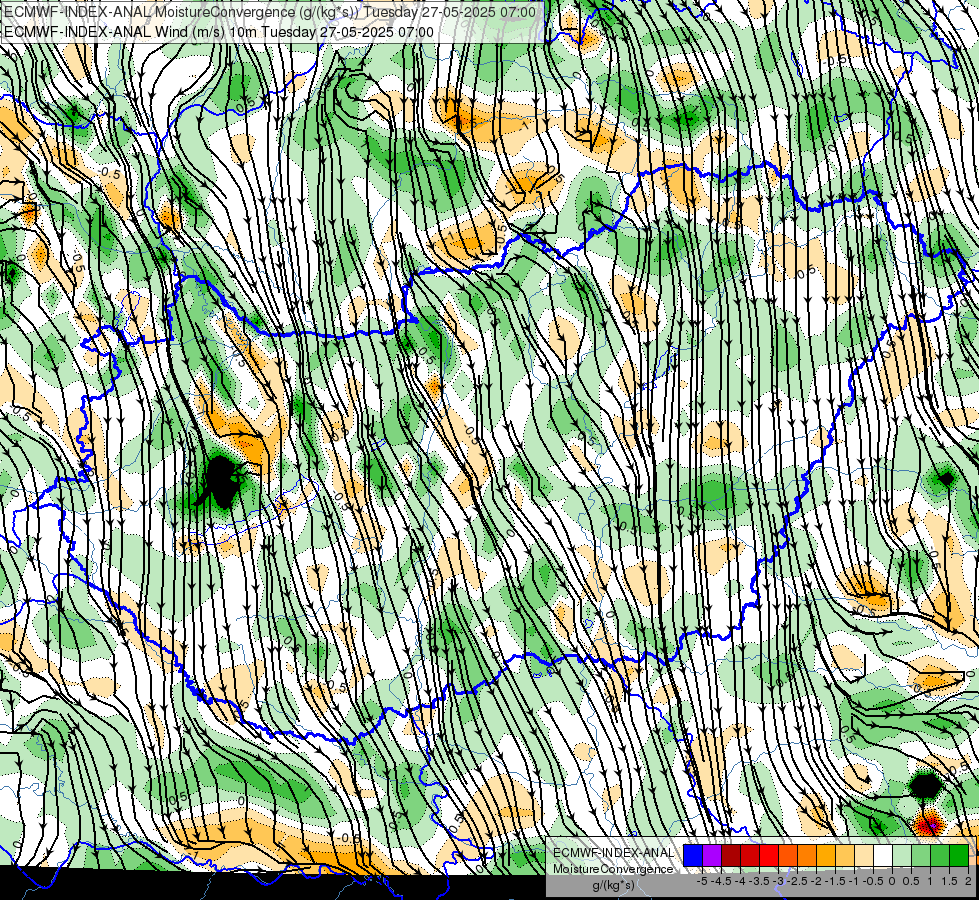Click the large black convergence maximum blob

point(220,481)
